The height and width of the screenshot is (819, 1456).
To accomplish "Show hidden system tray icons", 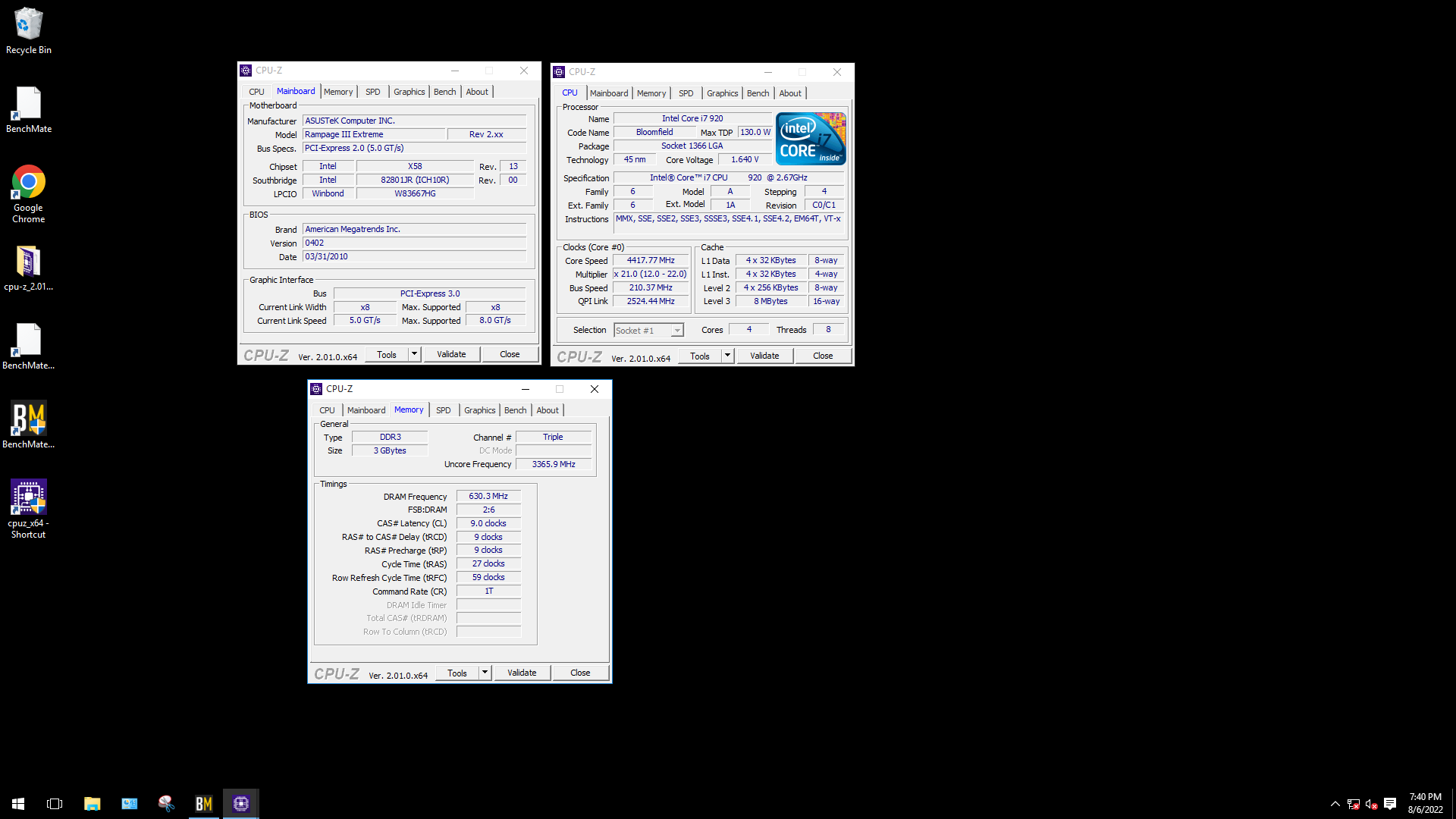I will [1335, 804].
